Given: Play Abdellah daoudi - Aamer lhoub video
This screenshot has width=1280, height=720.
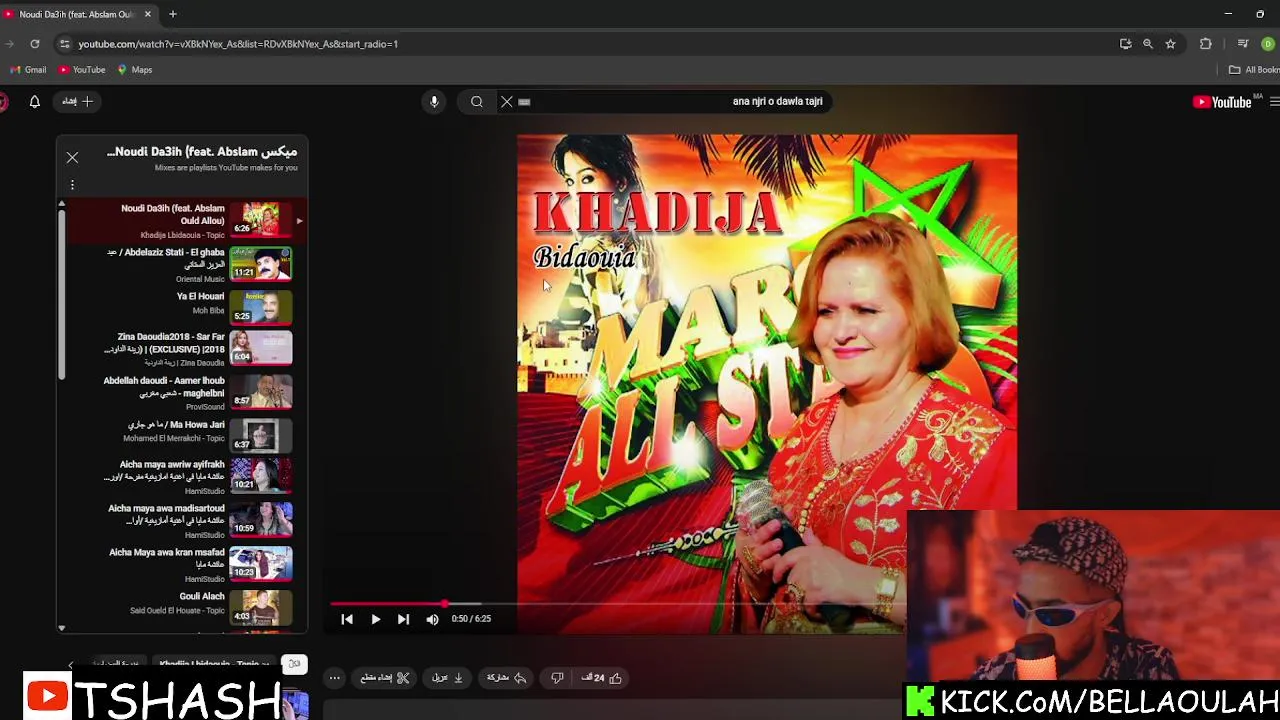Looking at the screenshot, I should pos(182,392).
